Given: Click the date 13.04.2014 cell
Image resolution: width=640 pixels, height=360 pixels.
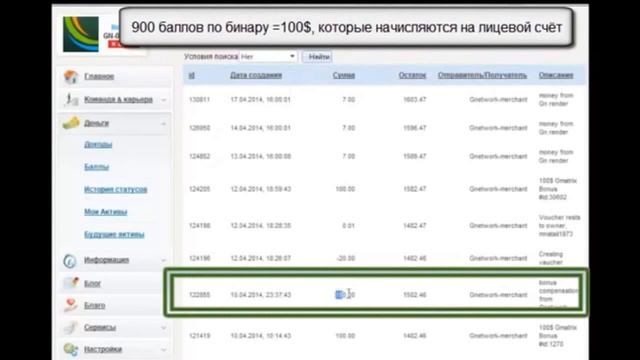Looking at the screenshot, I should pyautogui.click(x=260, y=156).
